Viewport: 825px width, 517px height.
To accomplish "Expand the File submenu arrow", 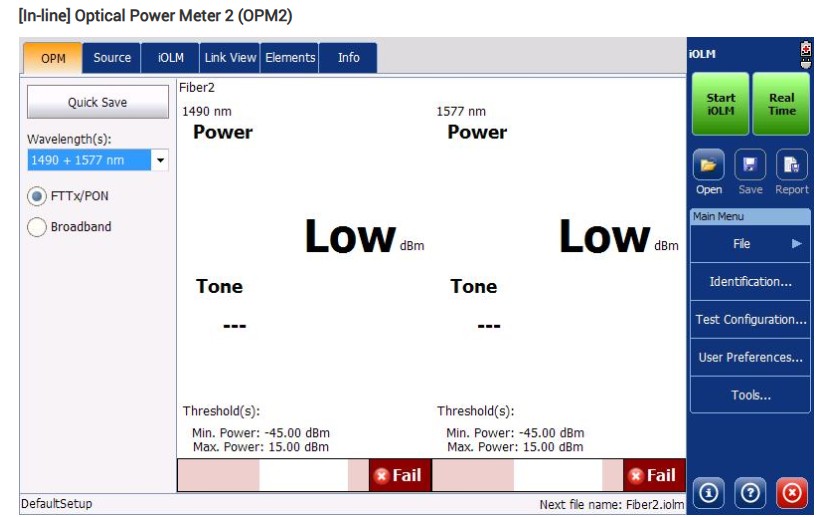I will (797, 244).
